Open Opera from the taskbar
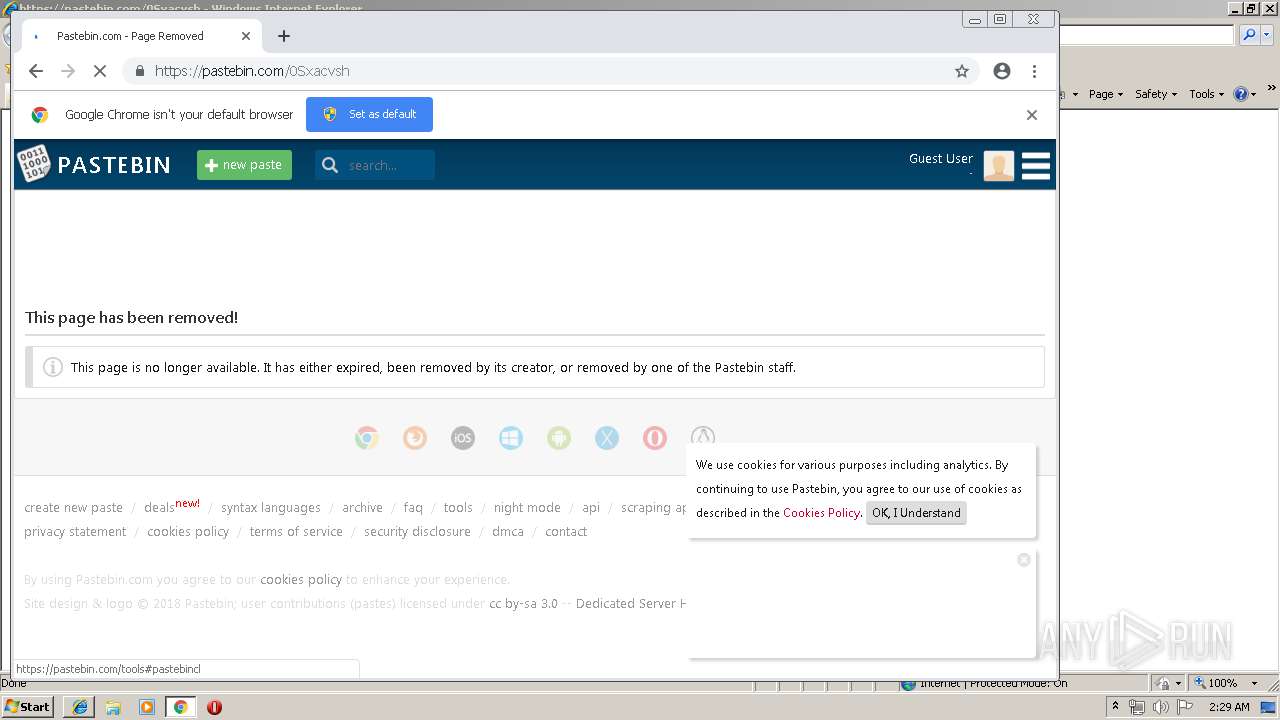Screen dimensions: 1280x720 (214, 707)
